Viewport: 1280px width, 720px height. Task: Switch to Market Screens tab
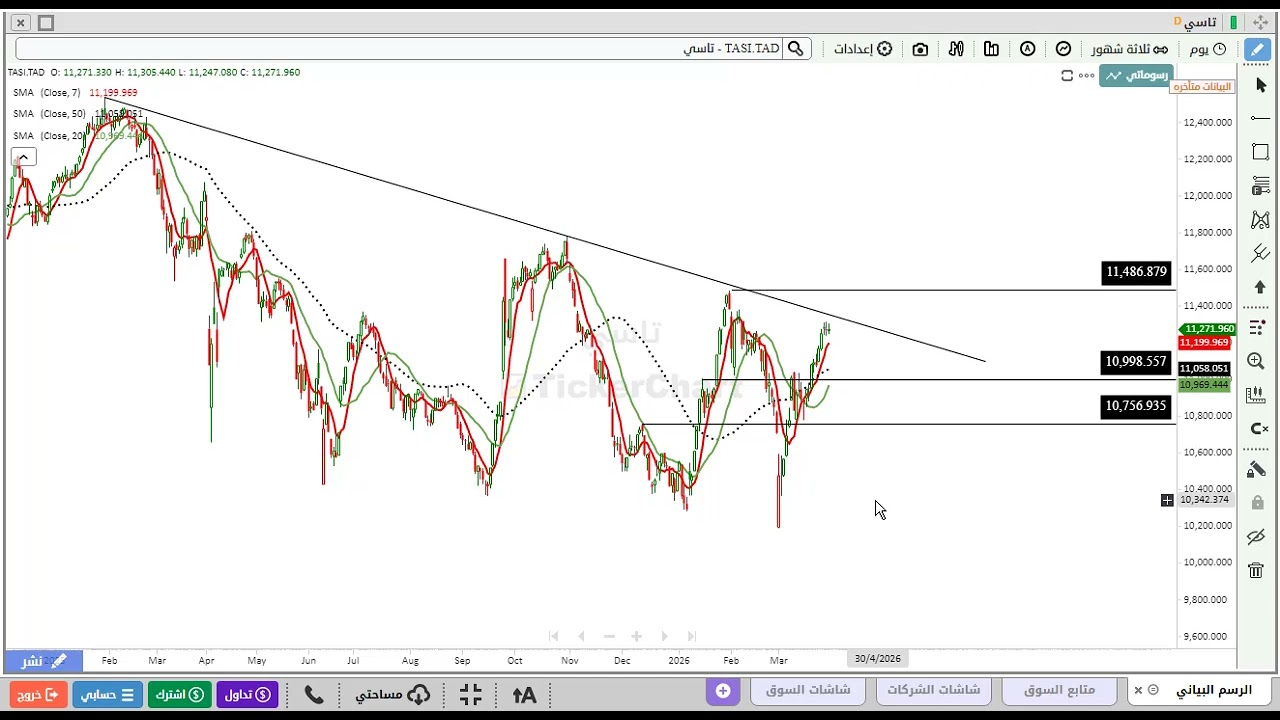point(808,690)
